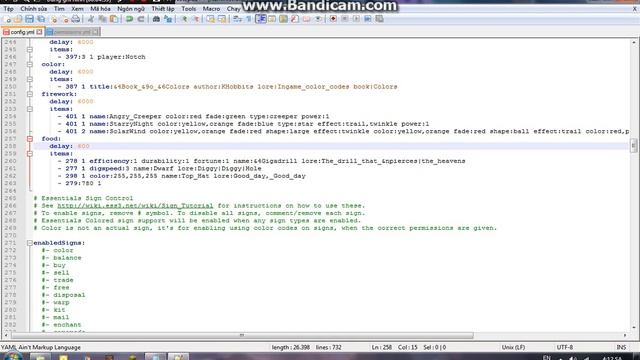Open Find with the binoculars icon
Screen dimensions: 640x360
pos(156,19)
